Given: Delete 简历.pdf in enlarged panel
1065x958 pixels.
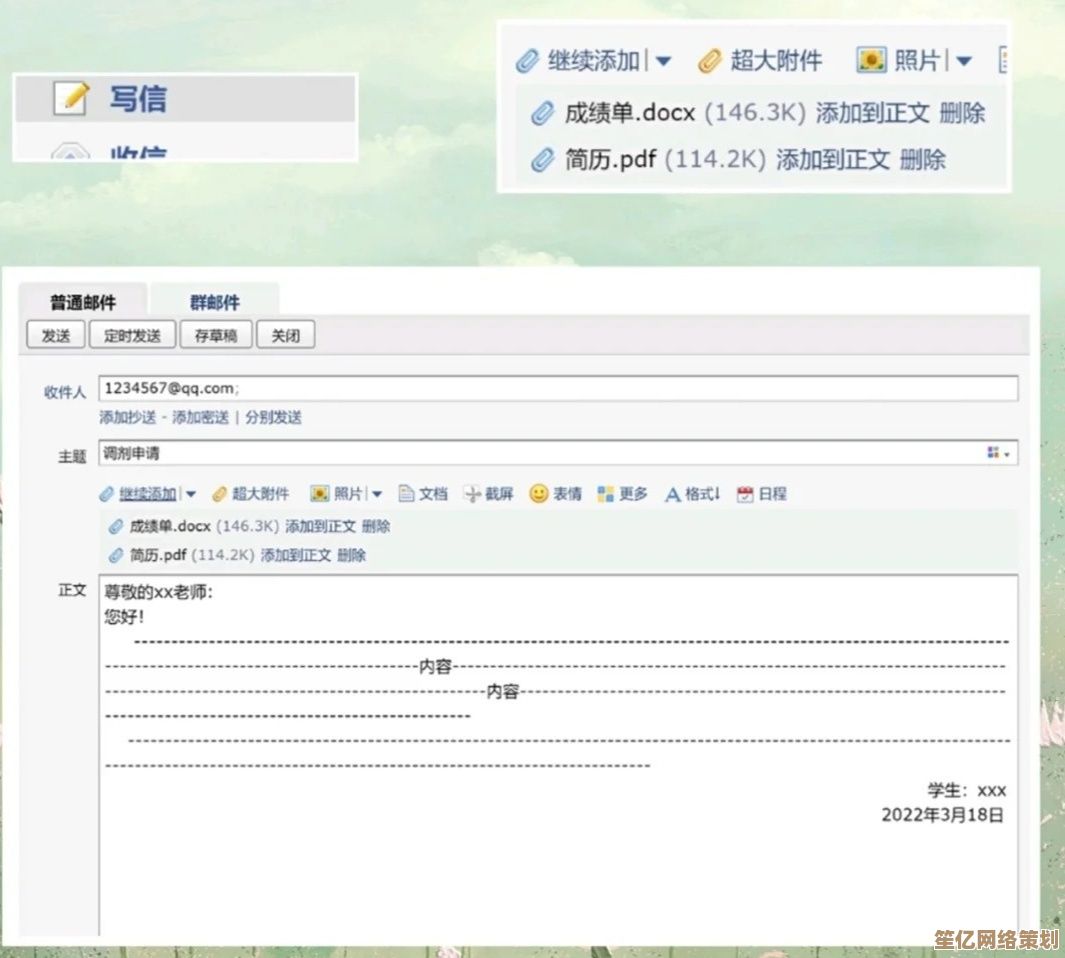Looking at the screenshot, I should (x=922, y=160).
